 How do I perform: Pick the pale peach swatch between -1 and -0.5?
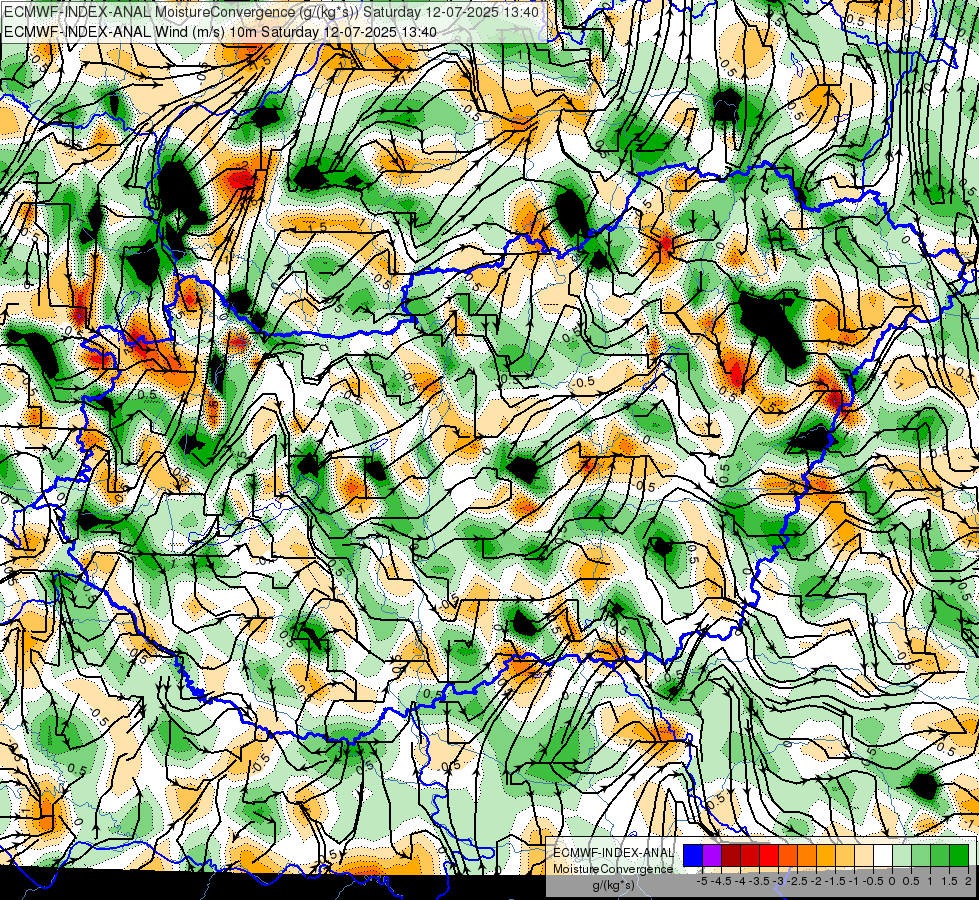point(864,856)
